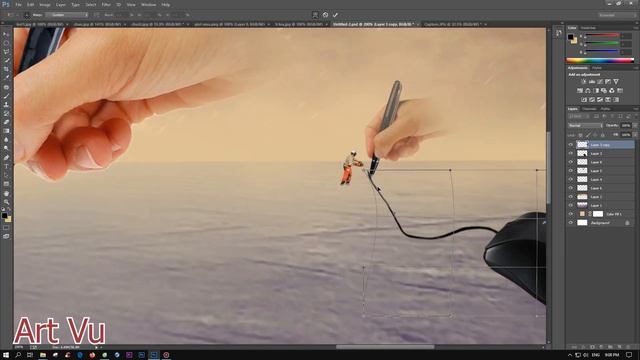Switch to the Swatches tab
The height and width of the screenshot is (360, 640).
(x=588, y=28)
